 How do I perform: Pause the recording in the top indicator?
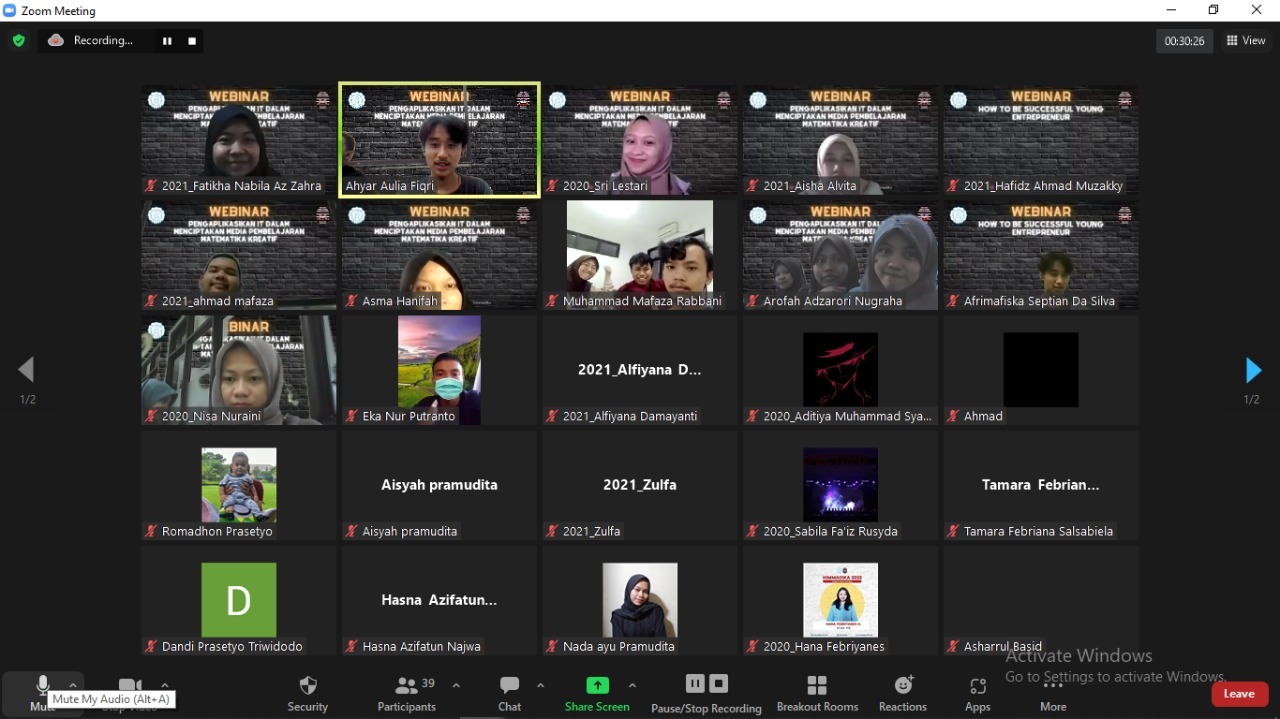coord(167,41)
